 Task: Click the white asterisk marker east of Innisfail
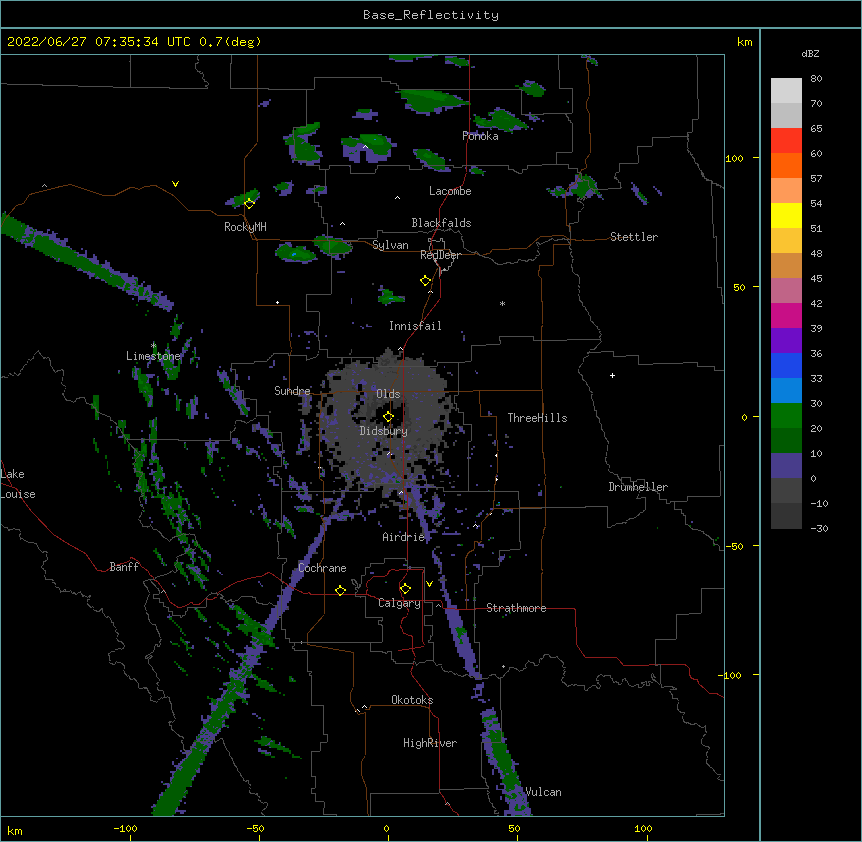pyautogui.click(x=502, y=303)
